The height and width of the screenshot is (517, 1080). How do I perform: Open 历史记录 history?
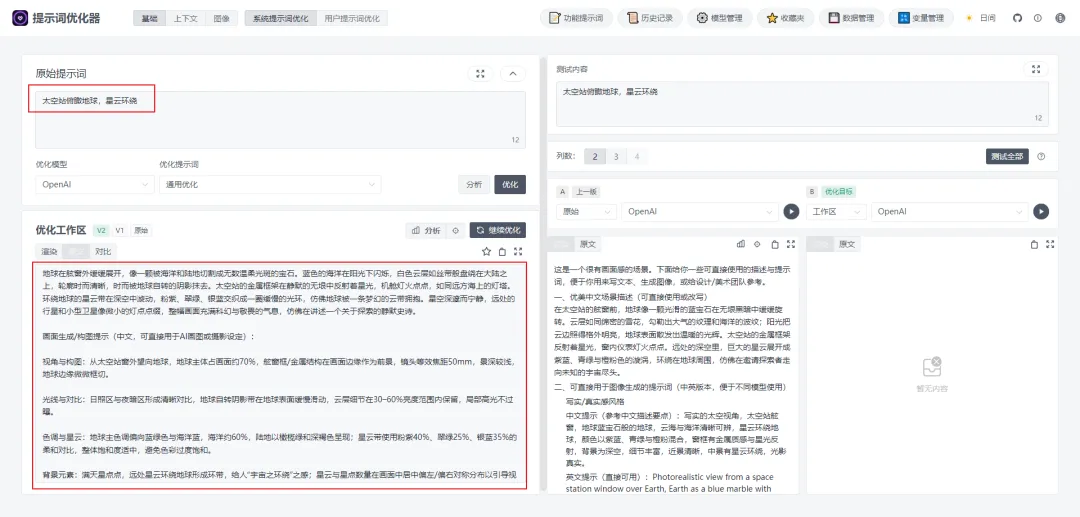pos(650,18)
